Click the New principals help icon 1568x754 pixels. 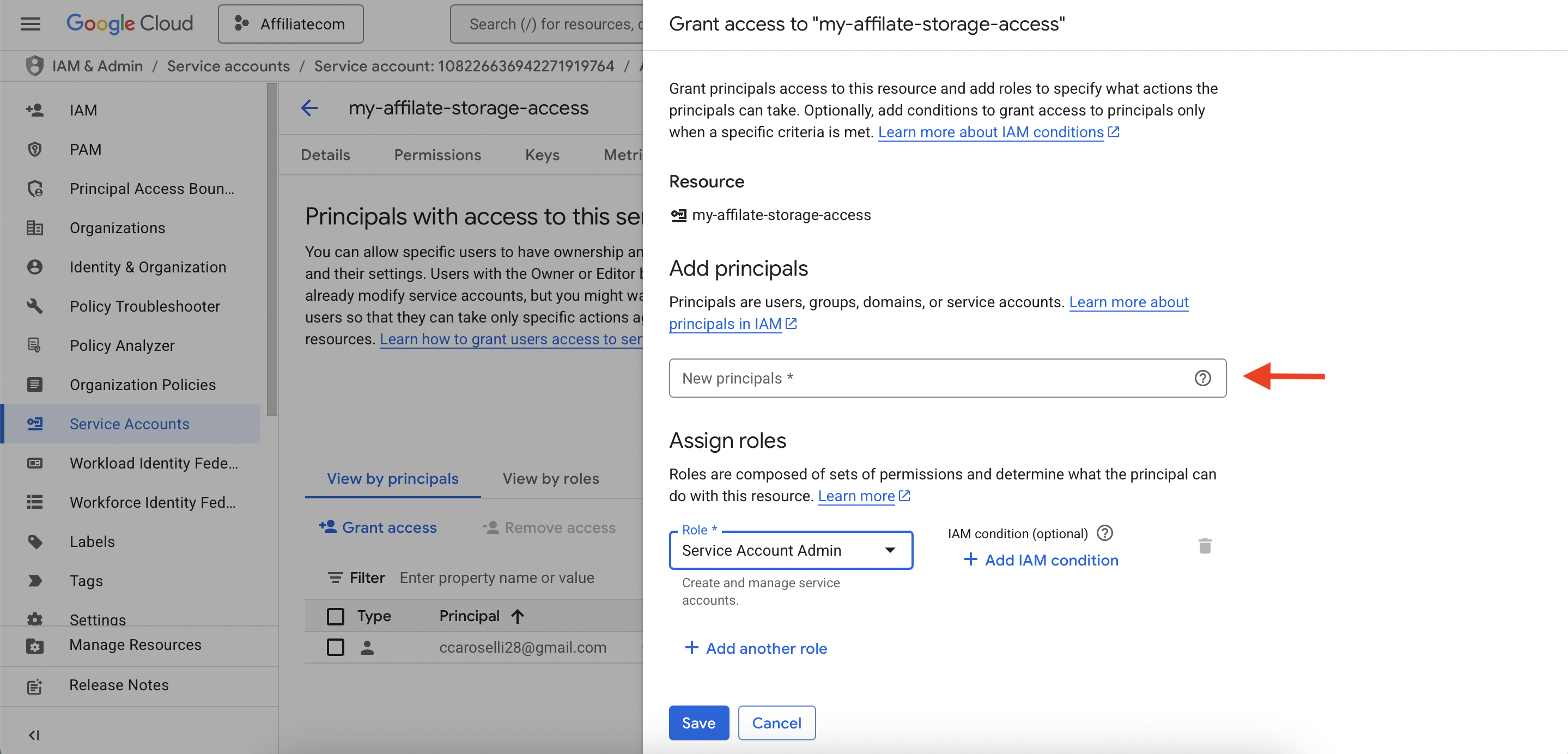tap(1202, 378)
